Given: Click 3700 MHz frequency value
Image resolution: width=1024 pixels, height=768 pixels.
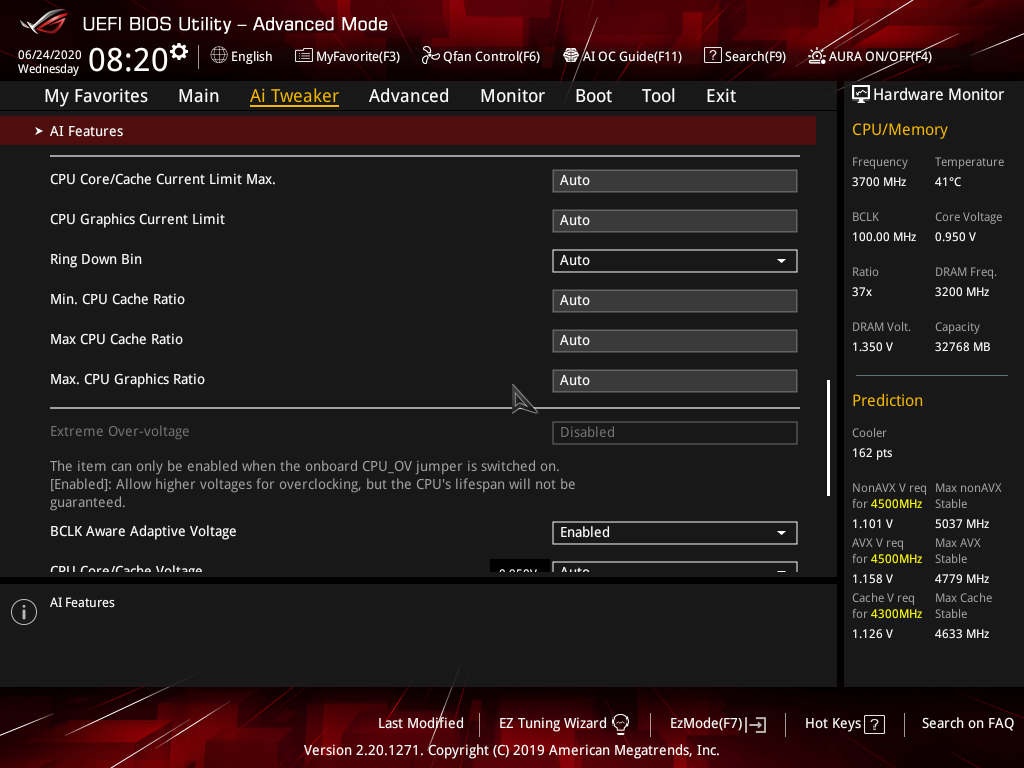Looking at the screenshot, I should click(878, 182).
